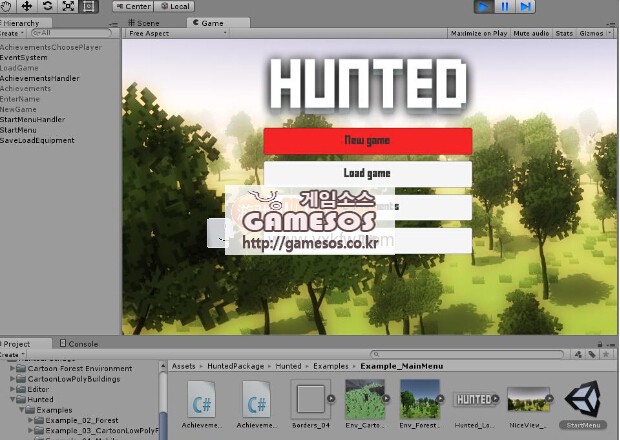Expand Example_02_Forest folder
Viewport: 620px width, 440px height.
31,420
